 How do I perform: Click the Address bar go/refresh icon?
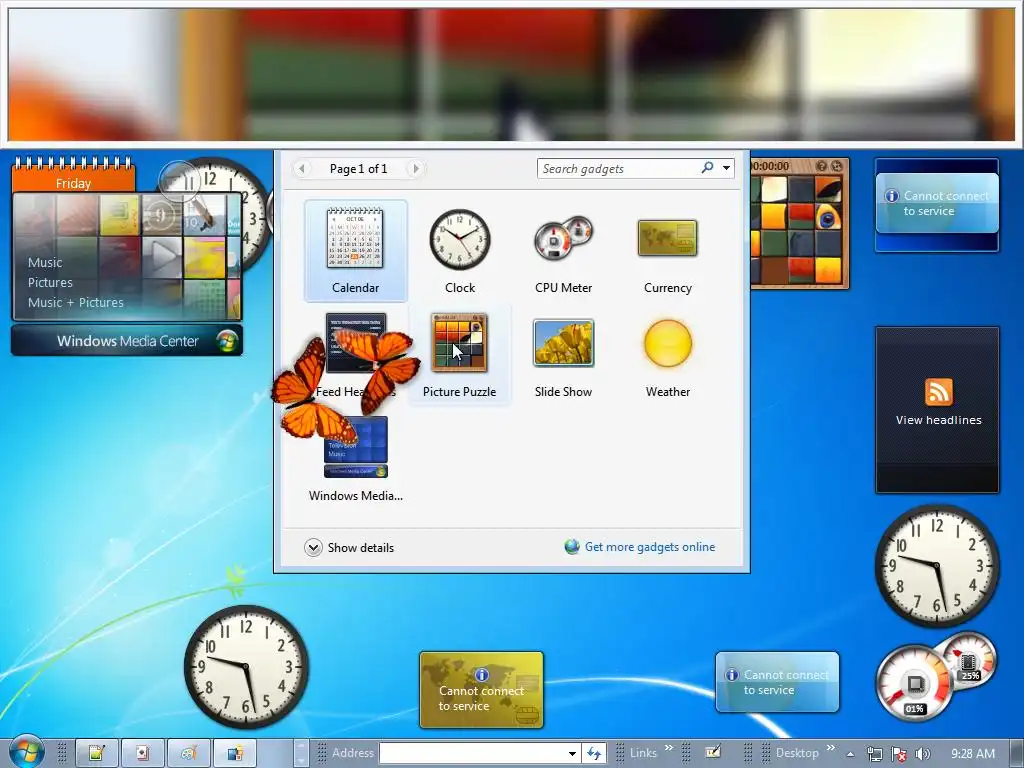tap(594, 753)
